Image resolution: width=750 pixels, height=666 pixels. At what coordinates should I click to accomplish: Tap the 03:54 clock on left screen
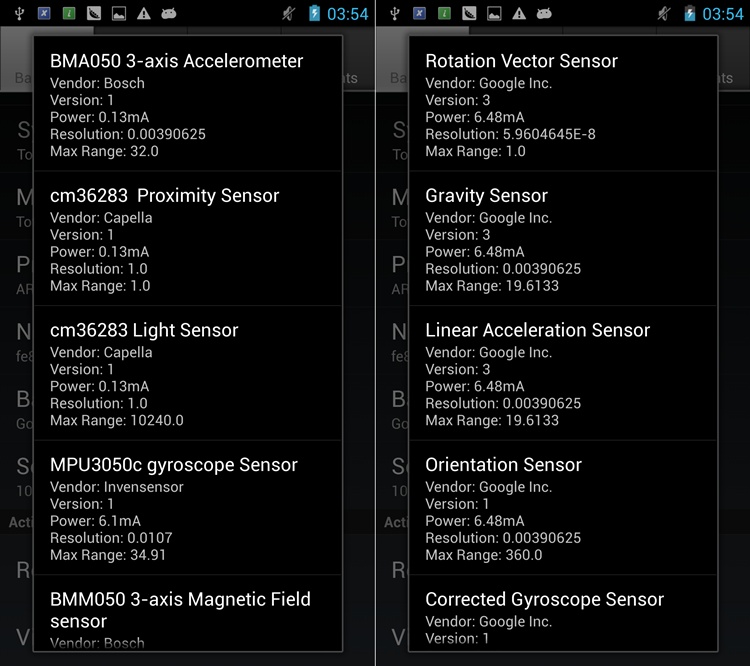pyautogui.click(x=348, y=14)
